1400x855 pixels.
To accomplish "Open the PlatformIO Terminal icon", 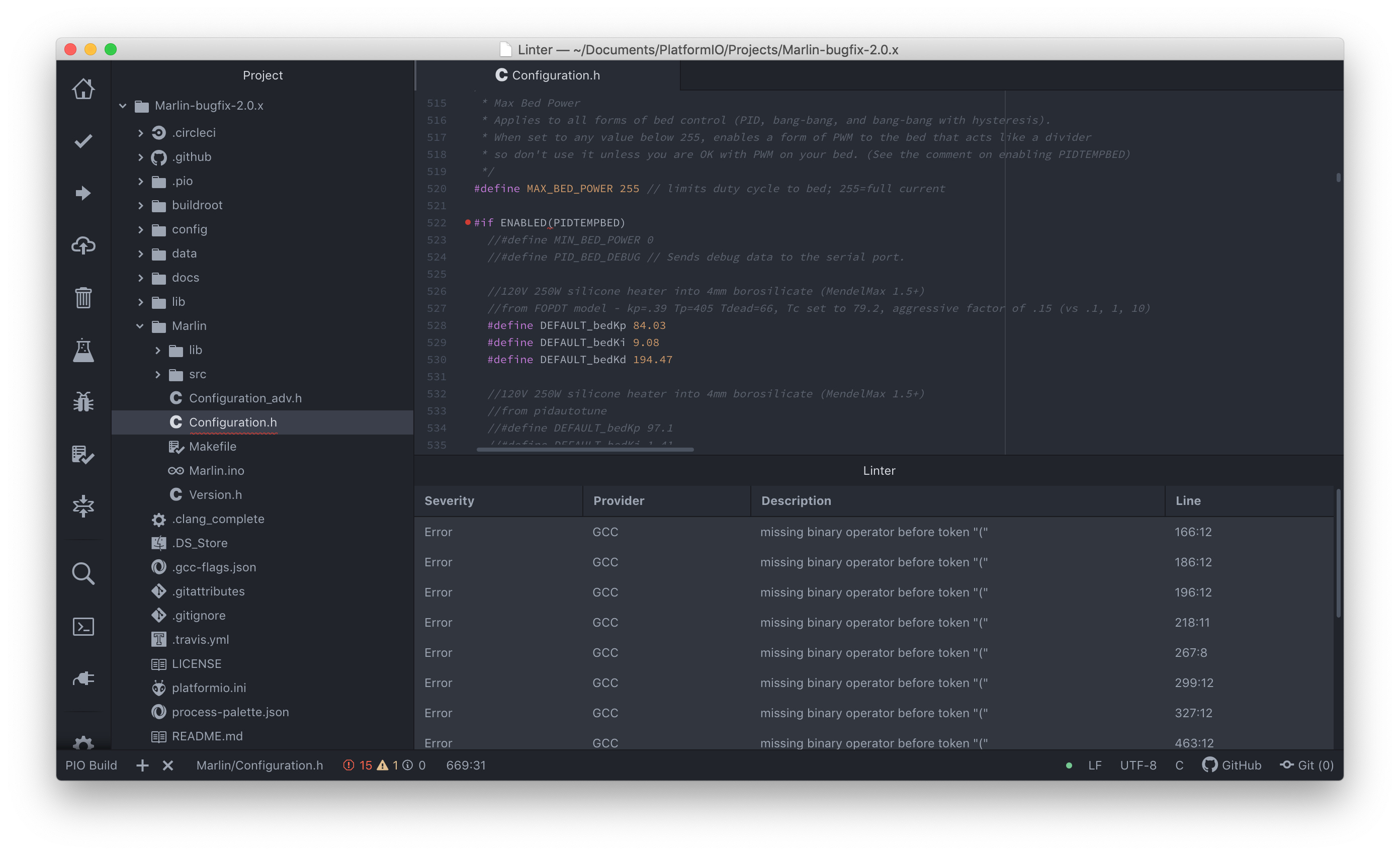I will 83,627.
